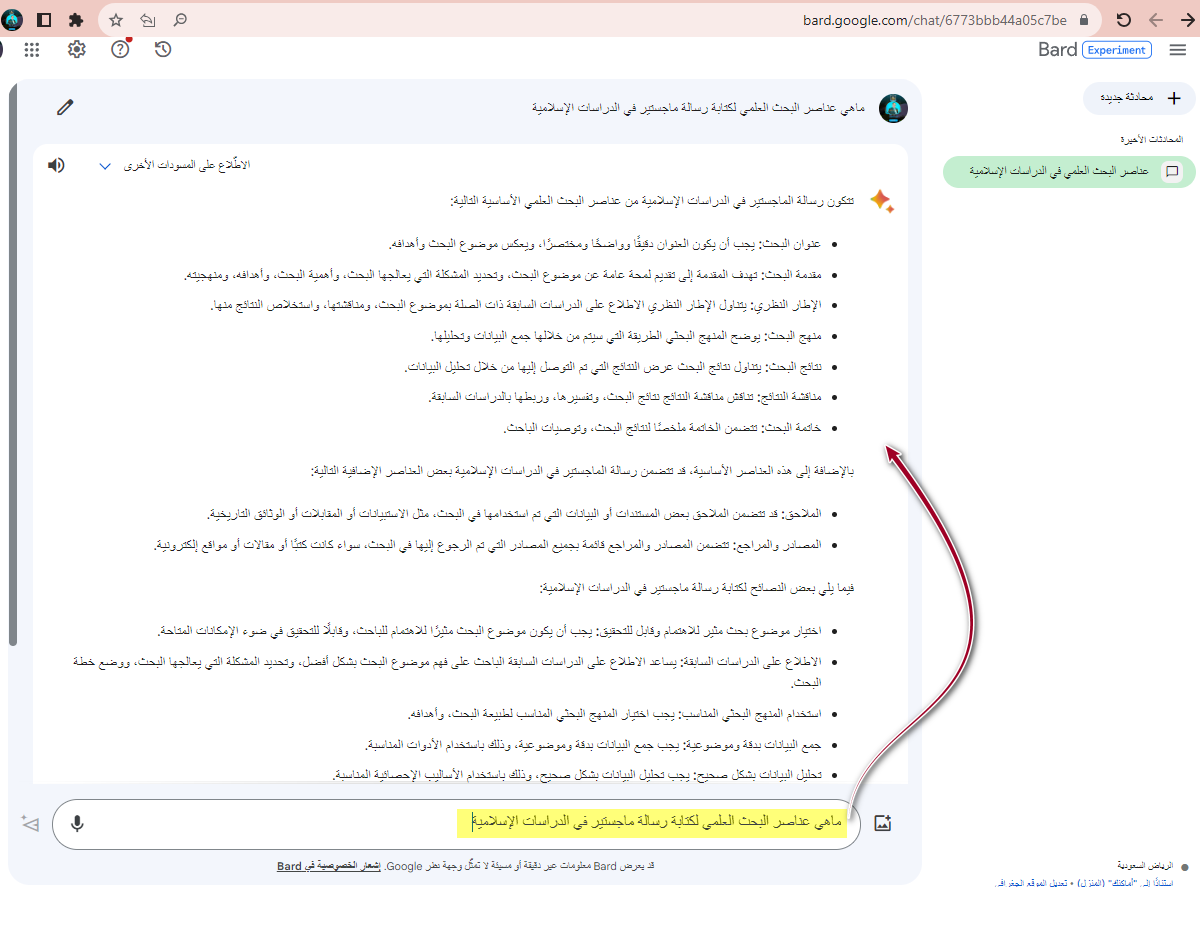Click the vertical scrollbar of the chat
The width and height of the screenshot is (1200, 940).
[x=12, y=370]
